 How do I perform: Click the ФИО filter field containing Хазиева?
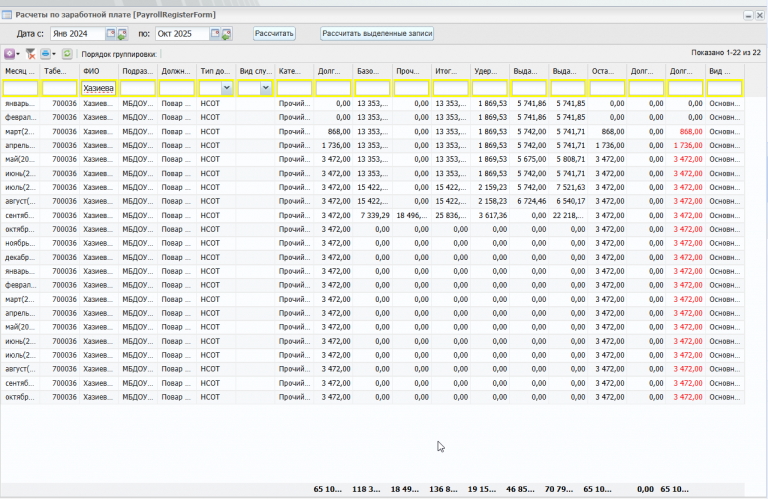coord(98,89)
